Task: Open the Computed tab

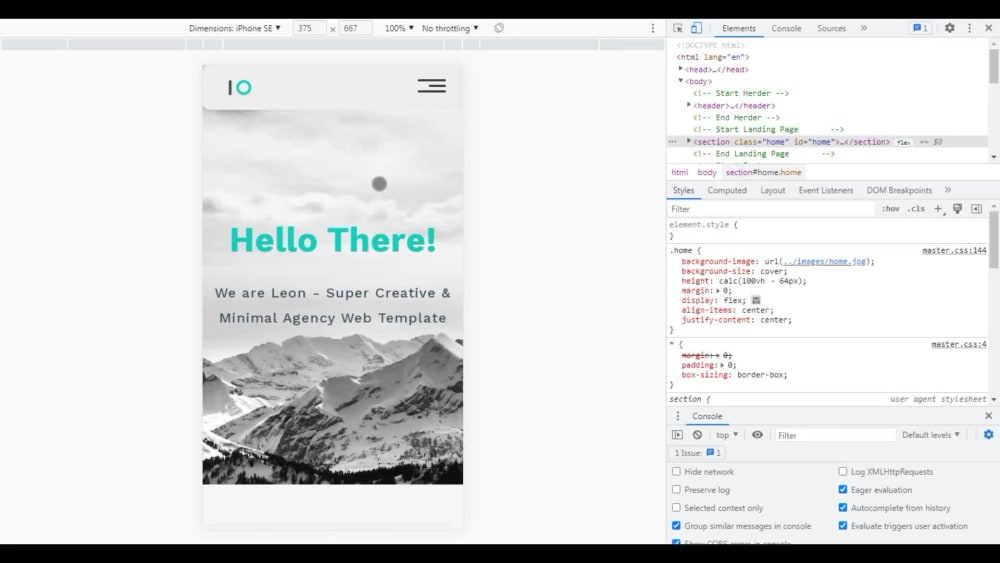Action: coord(726,190)
